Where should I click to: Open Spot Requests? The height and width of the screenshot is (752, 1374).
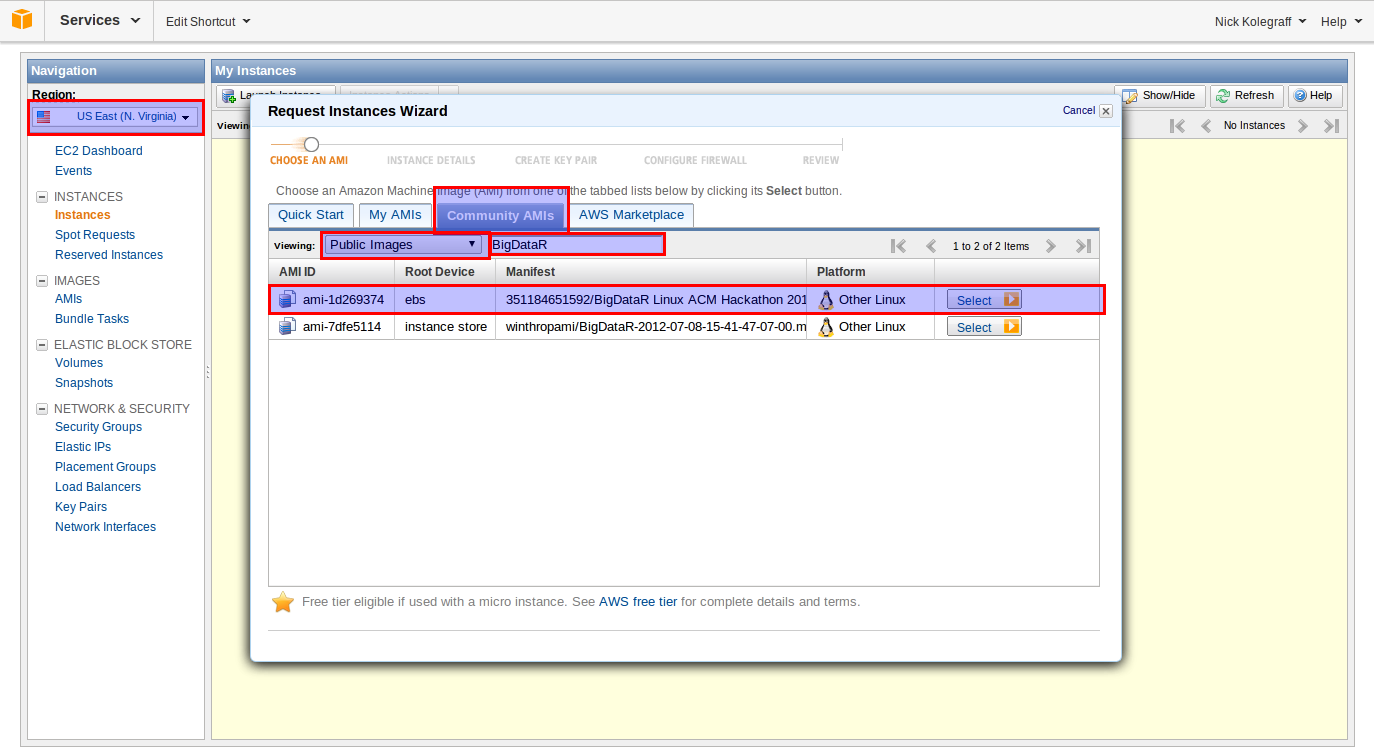tap(95, 235)
